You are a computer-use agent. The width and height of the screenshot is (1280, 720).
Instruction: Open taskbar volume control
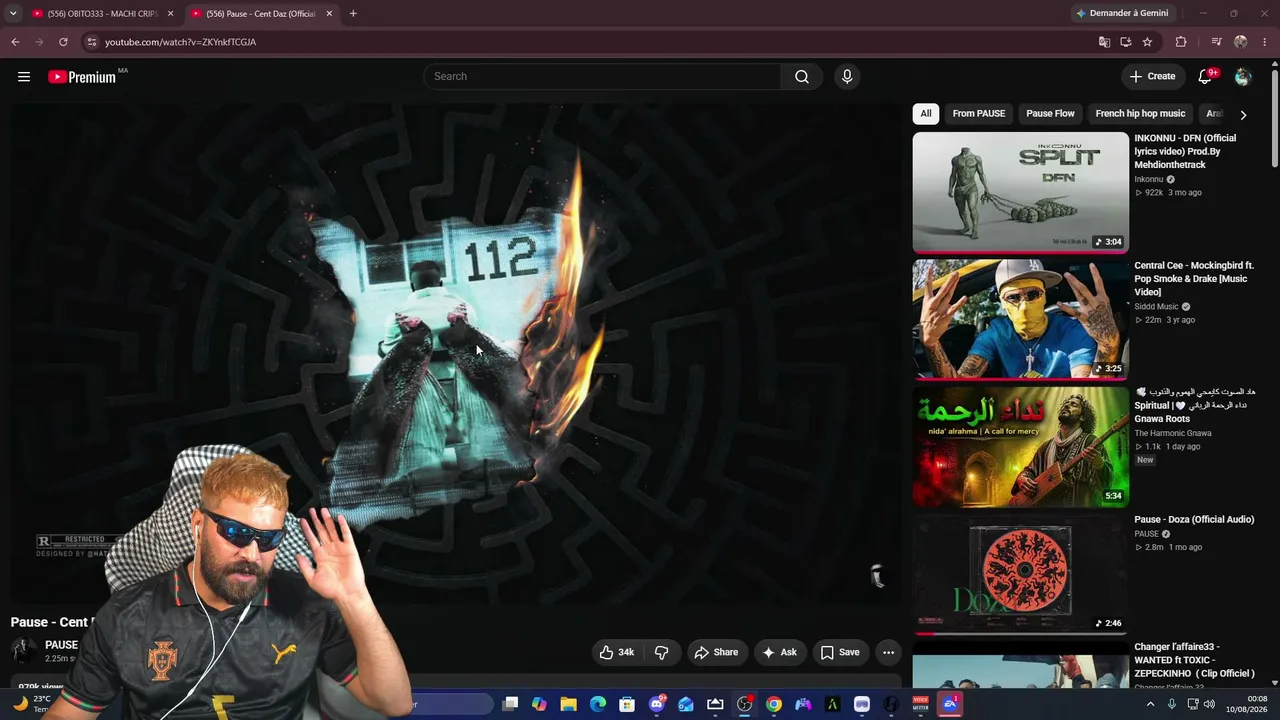point(1208,704)
